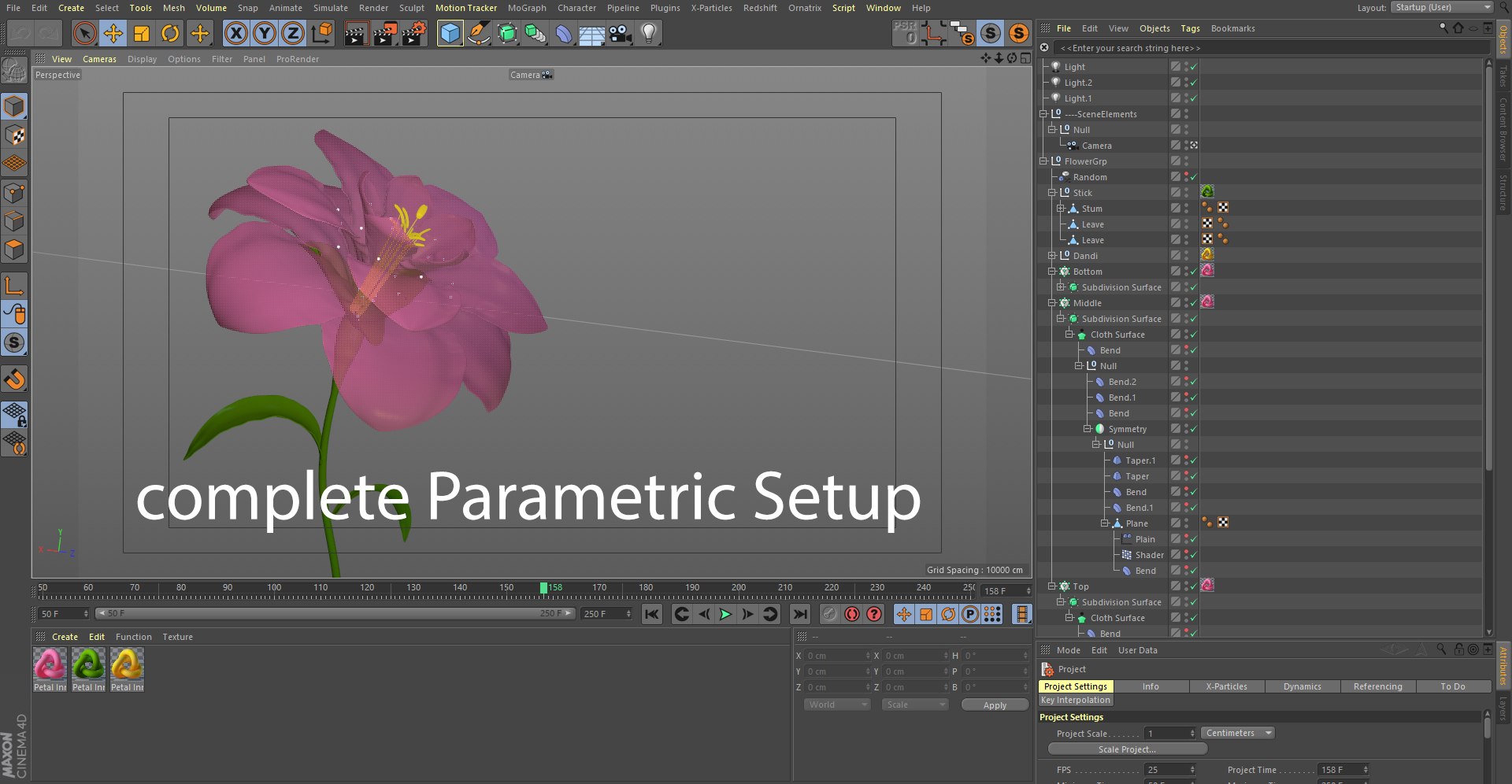Image resolution: width=1512 pixels, height=784 pixels.
Task: Switch to the Referencing tab
Action: point(1378,686)
